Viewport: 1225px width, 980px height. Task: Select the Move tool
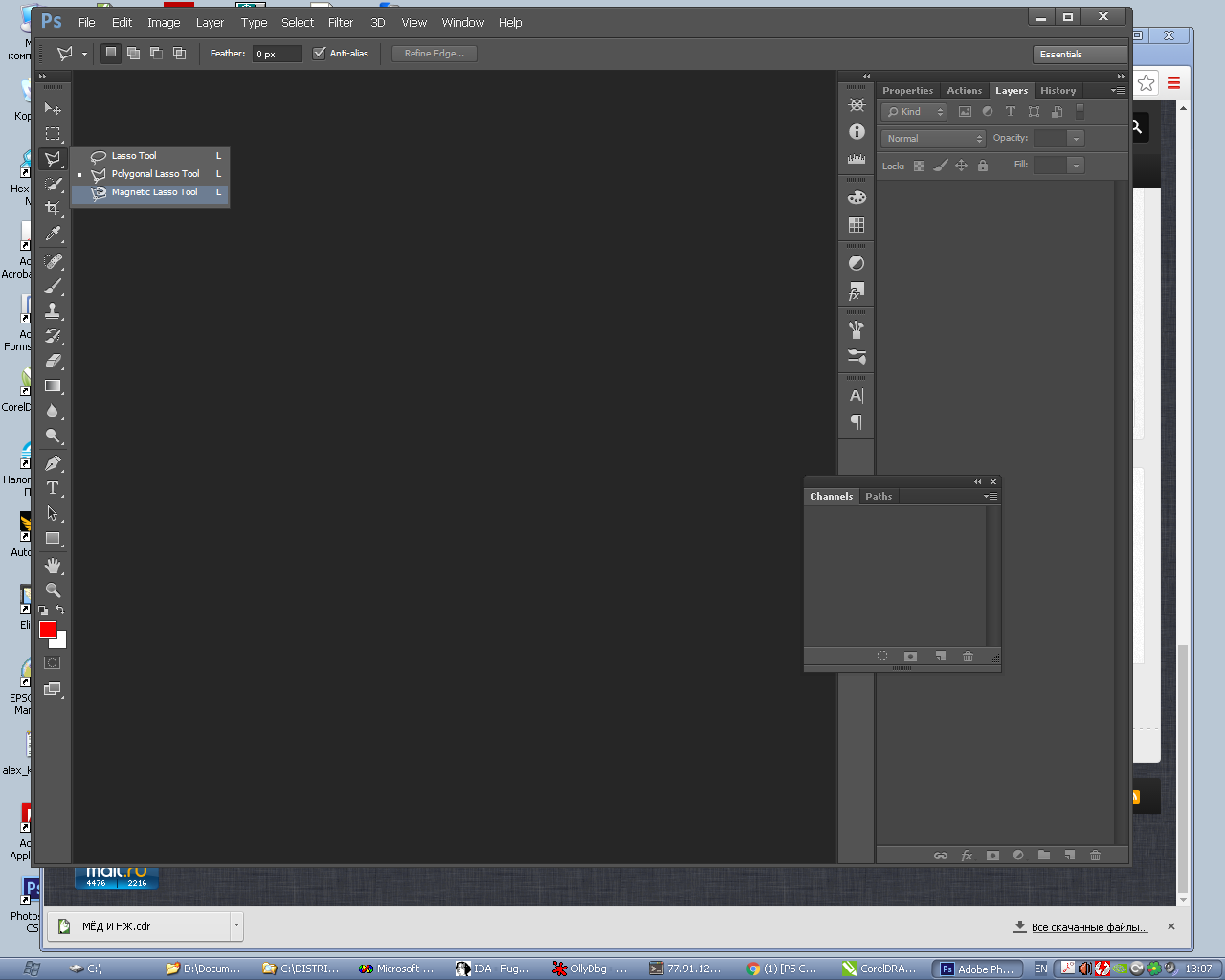(53, 109)
